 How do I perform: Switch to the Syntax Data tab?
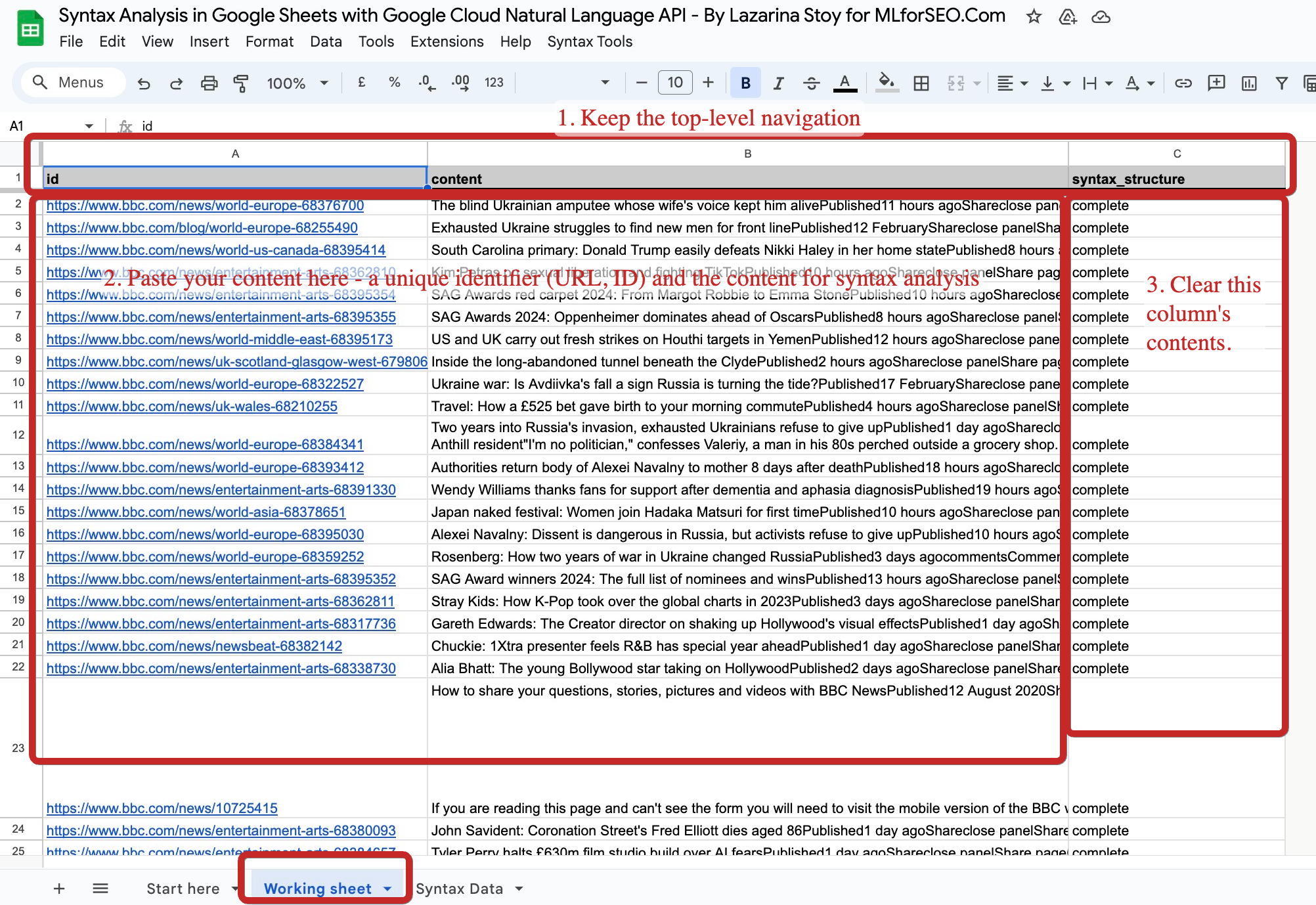click(x=459, y=889)
